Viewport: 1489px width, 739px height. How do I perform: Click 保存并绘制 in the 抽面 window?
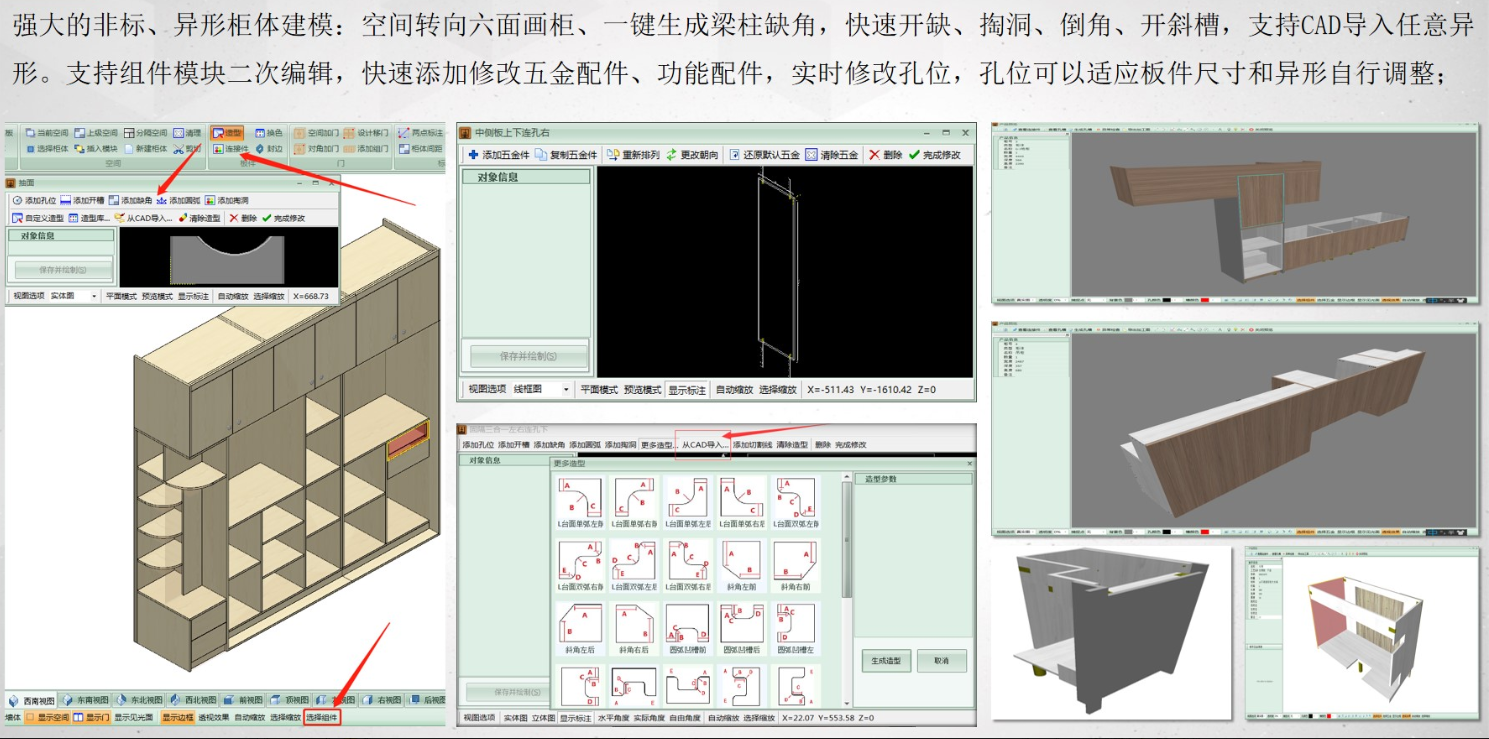pos(63,270)
